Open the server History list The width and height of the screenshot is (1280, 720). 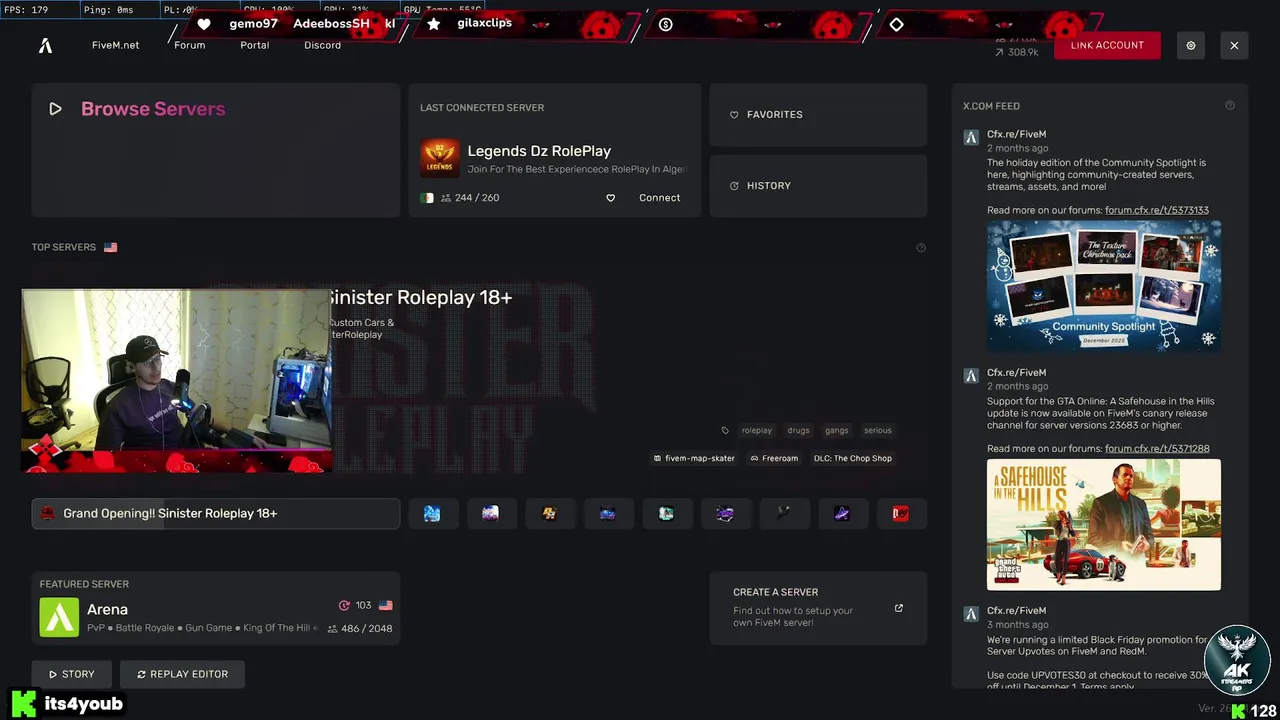[x=818, y=186]
